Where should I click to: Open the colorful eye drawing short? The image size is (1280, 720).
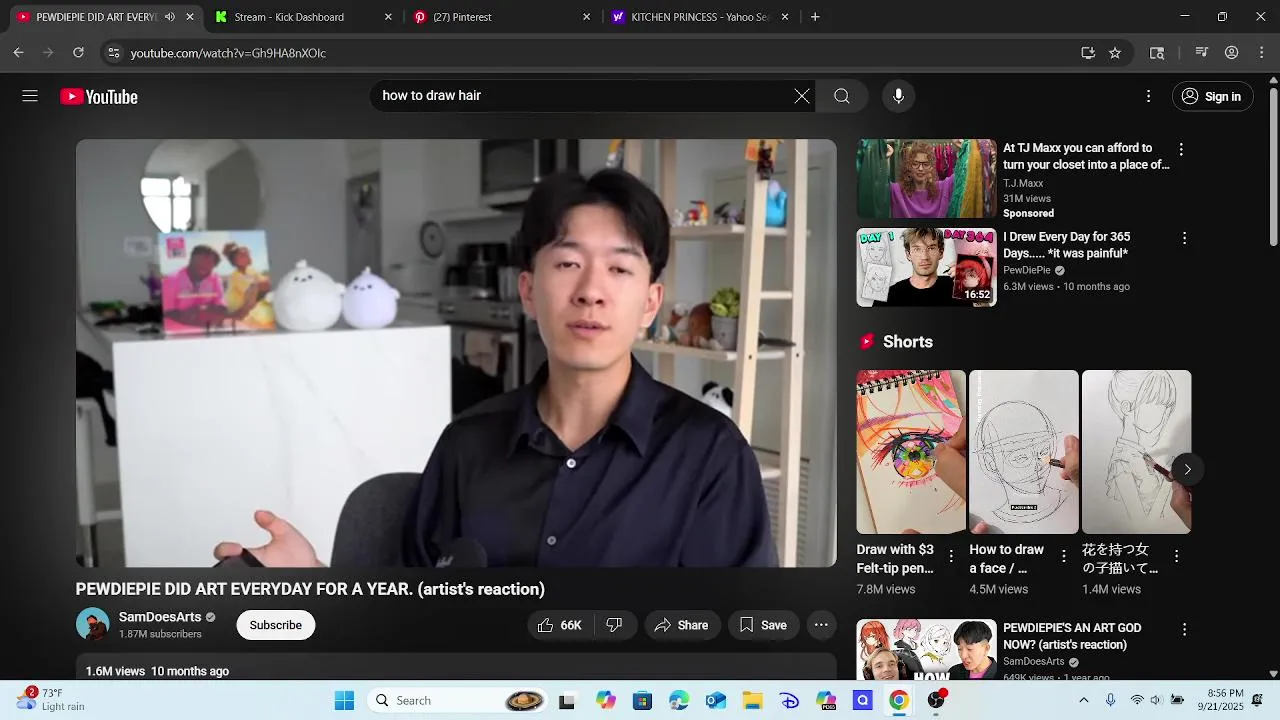tap(911, 452)
